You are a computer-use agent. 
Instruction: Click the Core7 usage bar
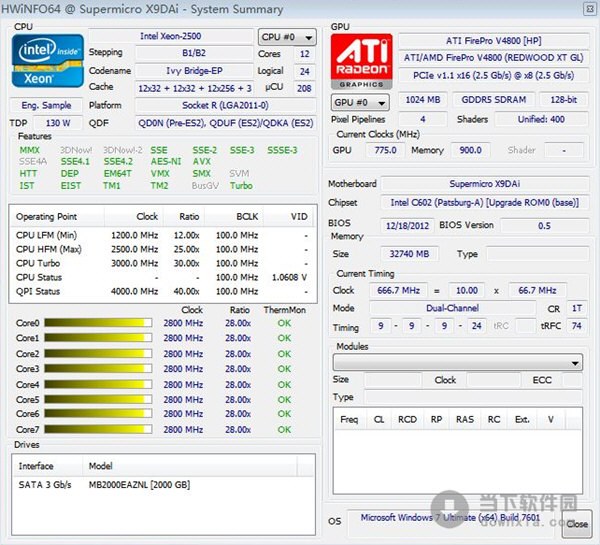(98, 429)
